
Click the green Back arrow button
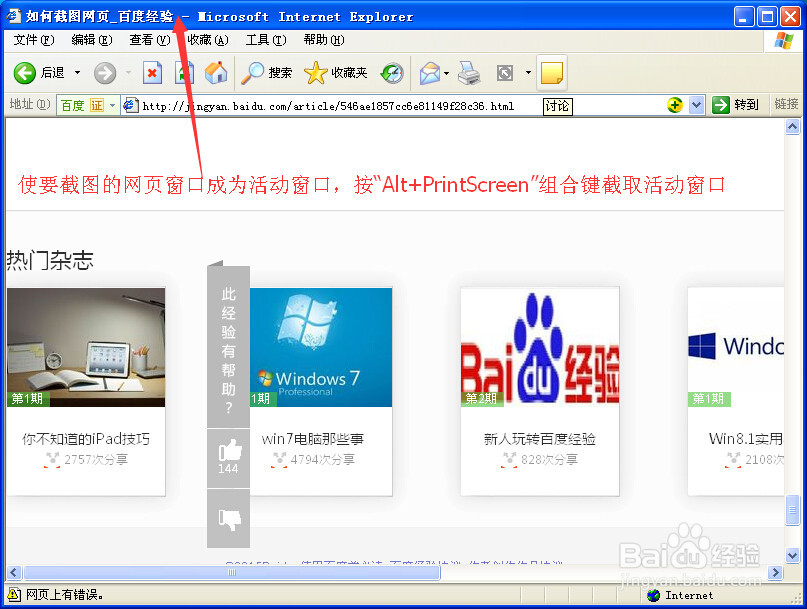click(x=24, y=73)
